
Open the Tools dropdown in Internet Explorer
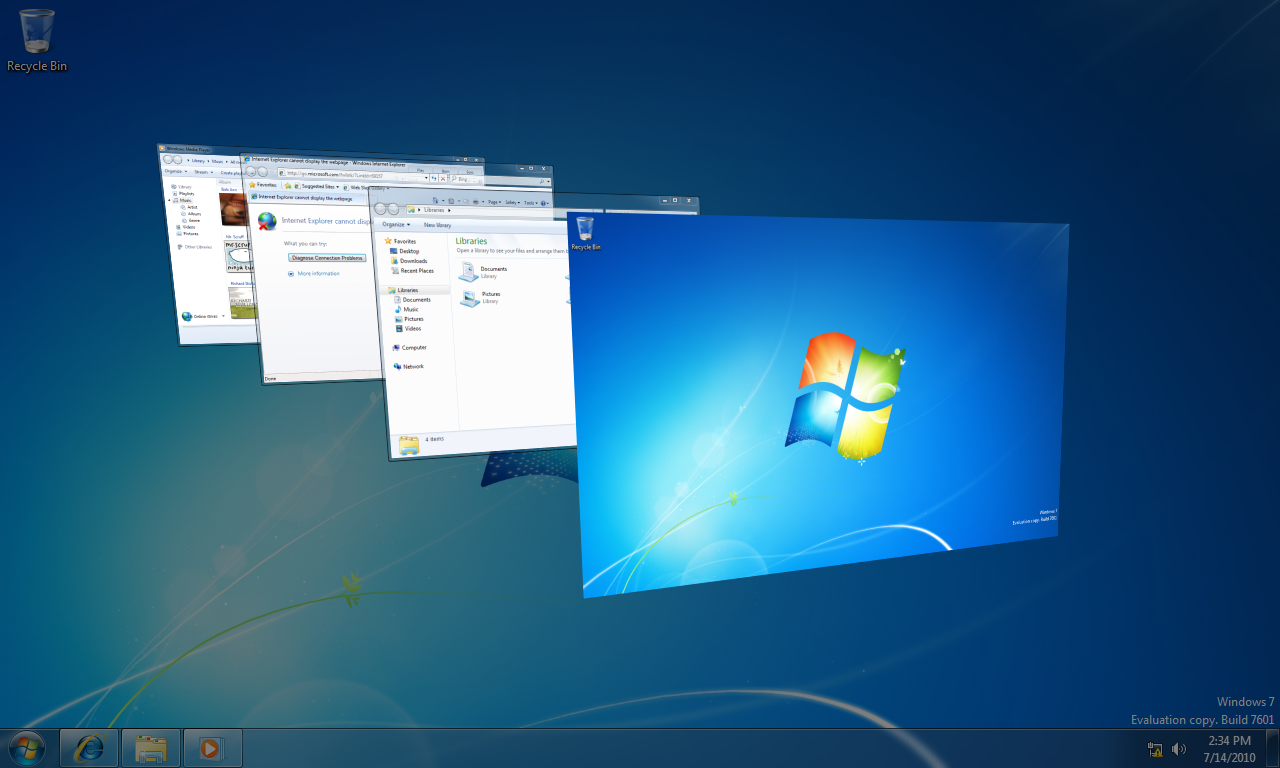click(531, 203)
